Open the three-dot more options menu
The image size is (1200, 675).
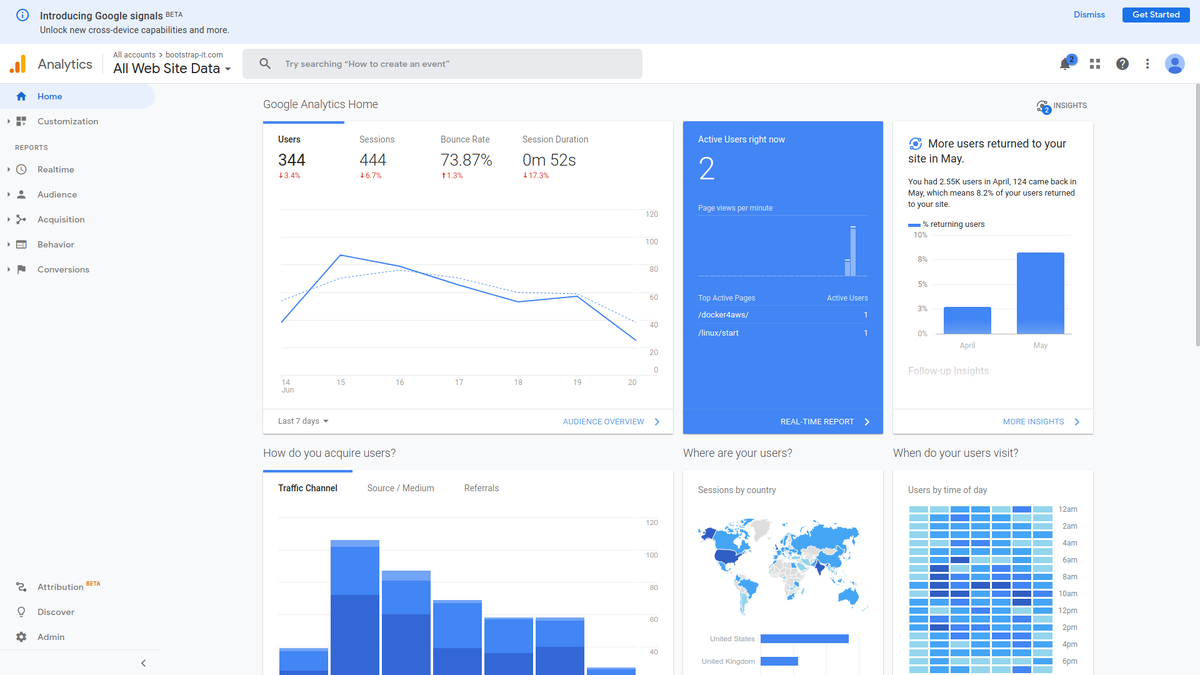tap(1148, 64)
